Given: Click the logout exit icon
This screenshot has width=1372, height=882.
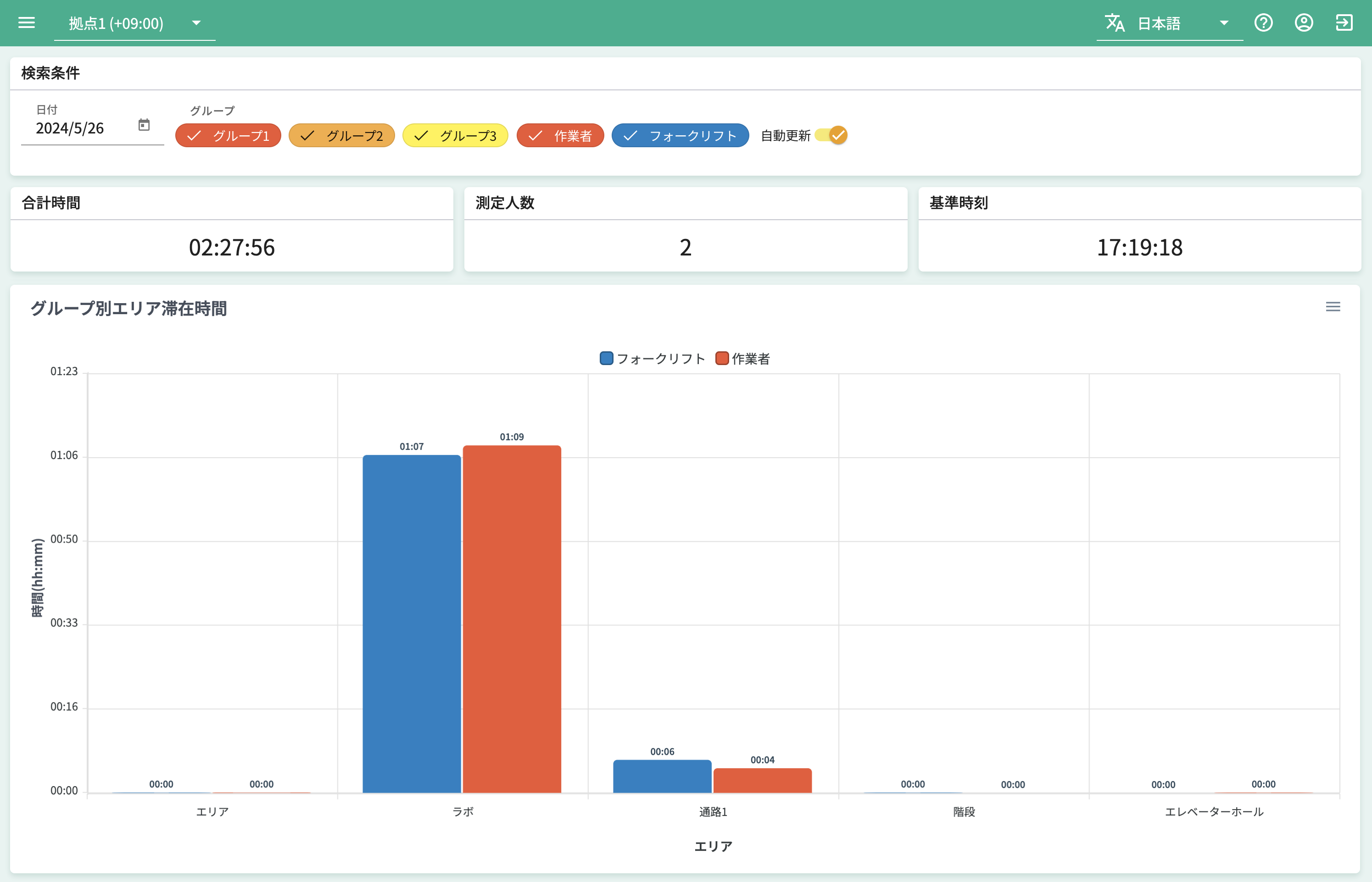Looking at the screenshot, I should click(1344, 23).
